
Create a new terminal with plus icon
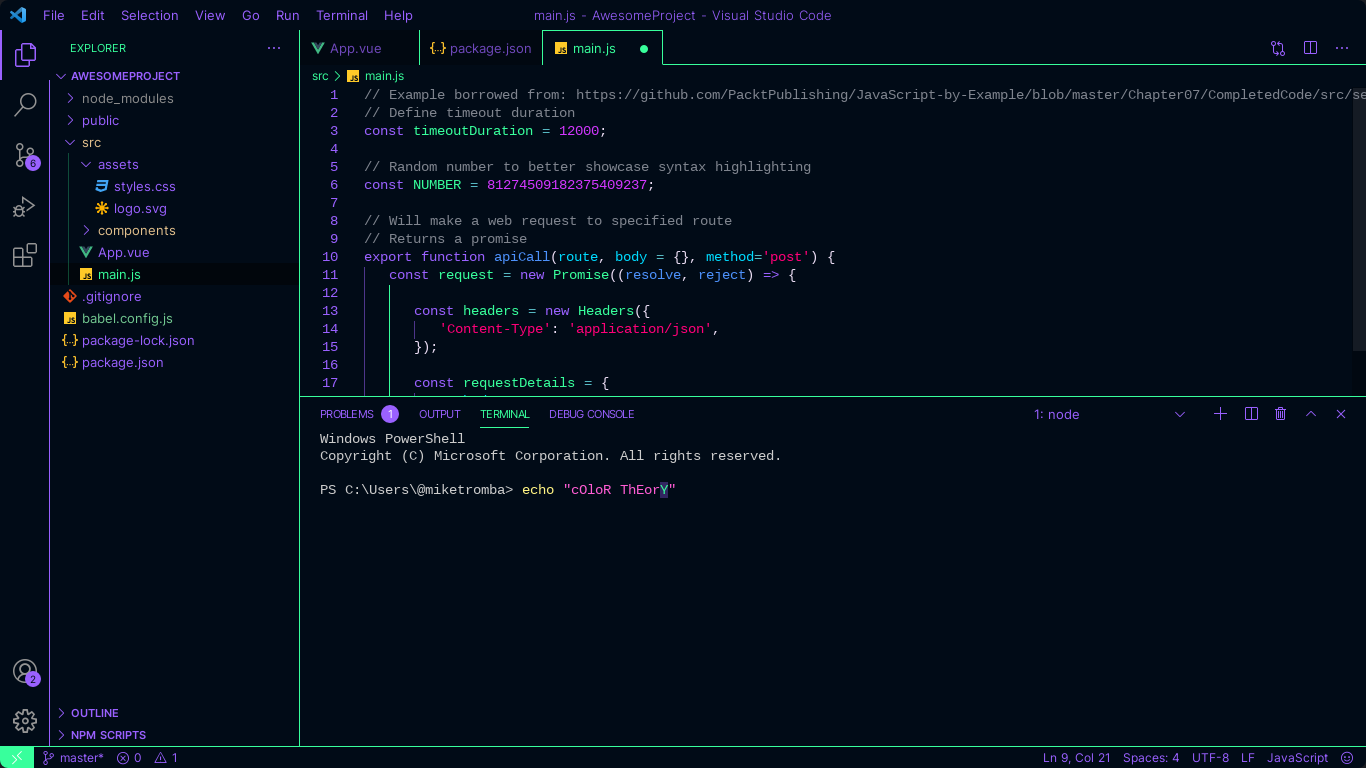[1220, 414]
